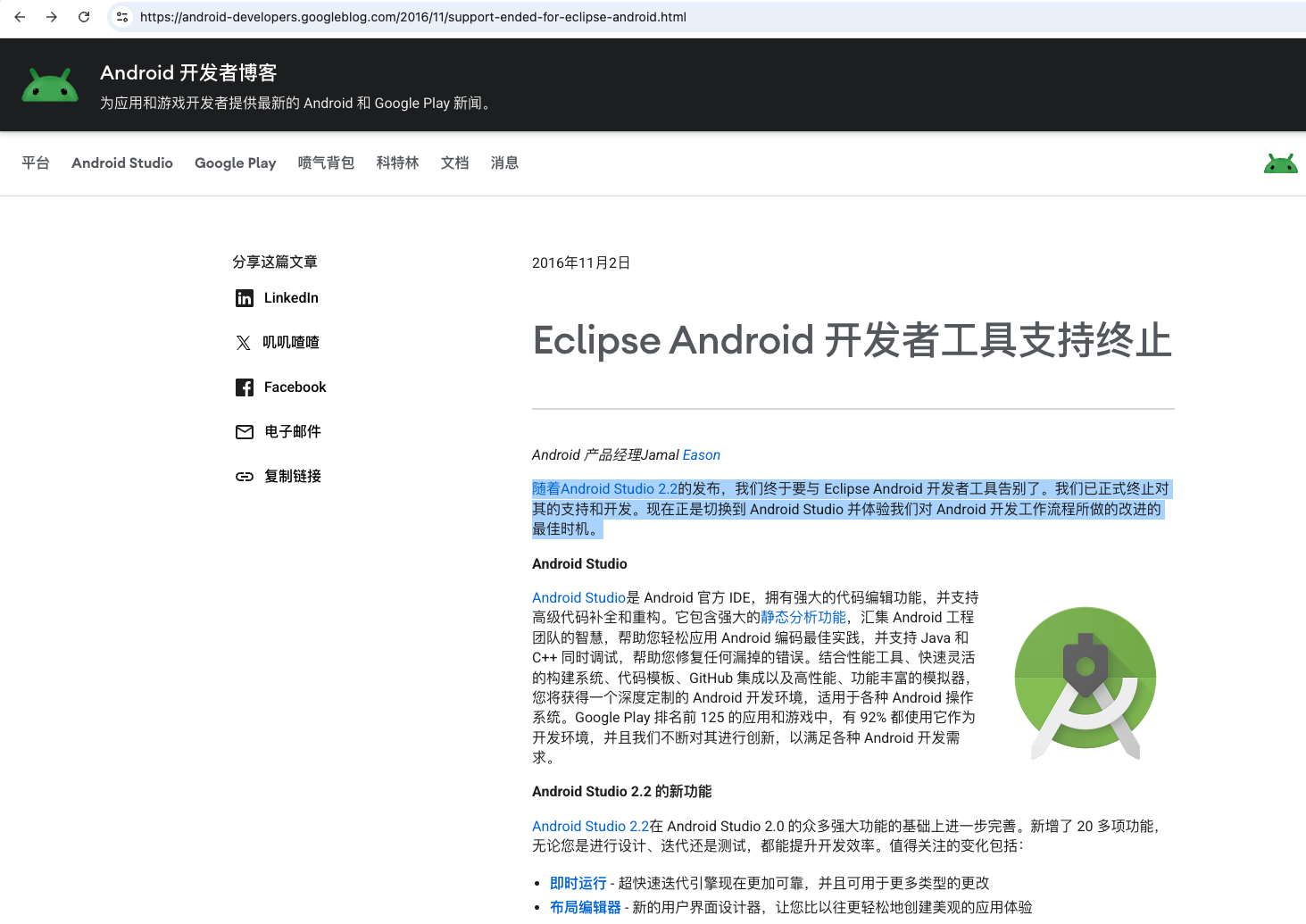Viewport: 1306px width, 924px height.
Task: Open author link Eason
Action: tap(702, 455)
